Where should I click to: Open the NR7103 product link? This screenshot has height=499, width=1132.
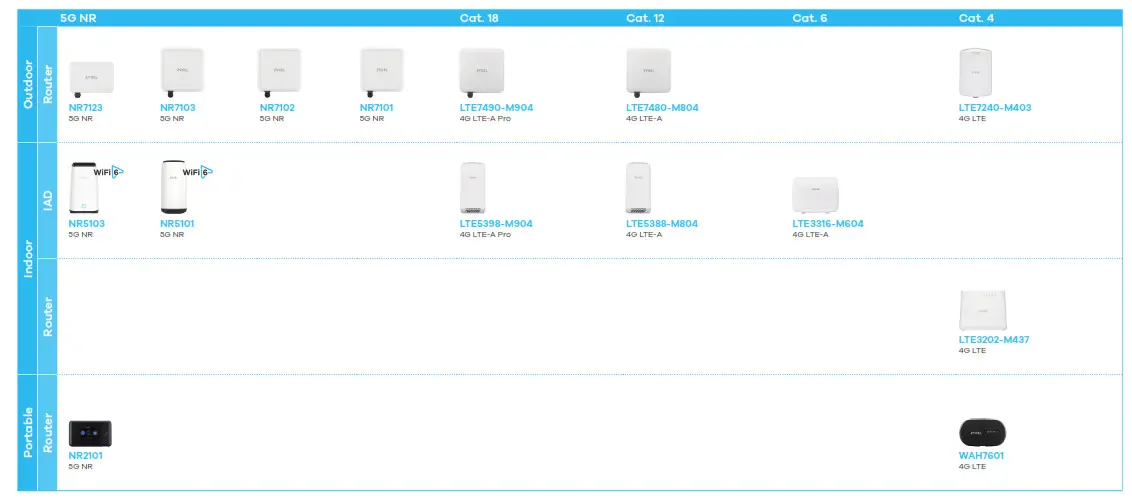(178, 108)
